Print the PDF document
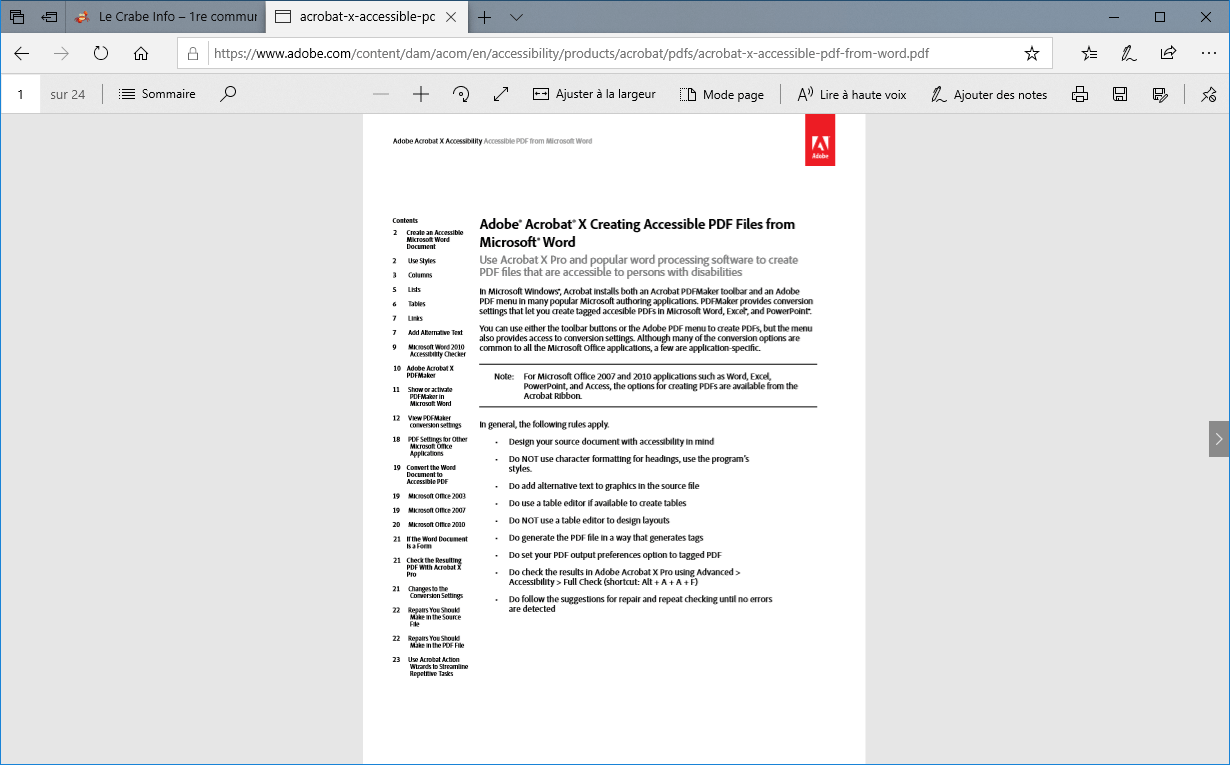 pyautogui.click(x=1079, y=94)
